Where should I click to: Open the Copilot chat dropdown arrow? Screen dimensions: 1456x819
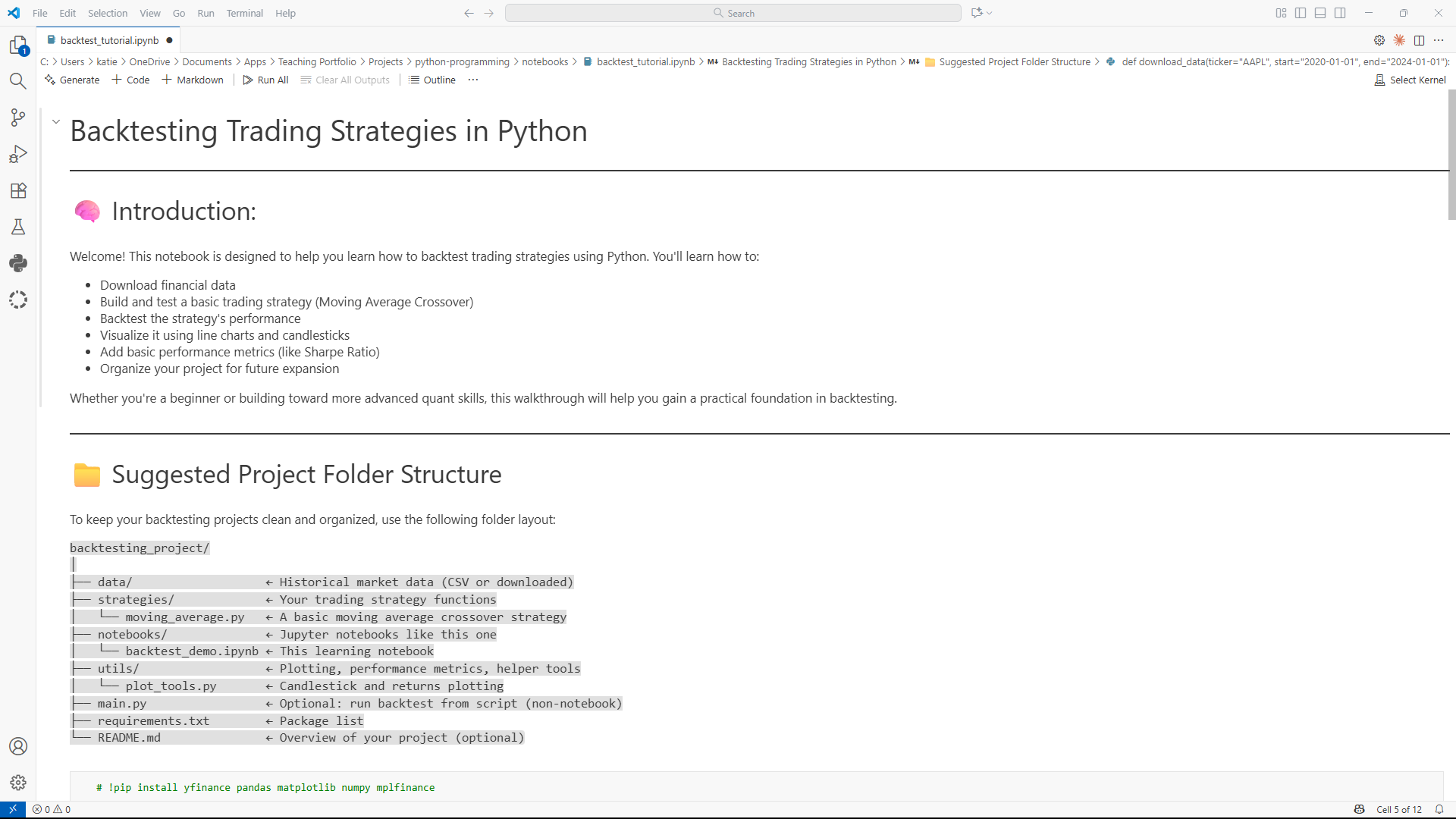coord(990,13)
